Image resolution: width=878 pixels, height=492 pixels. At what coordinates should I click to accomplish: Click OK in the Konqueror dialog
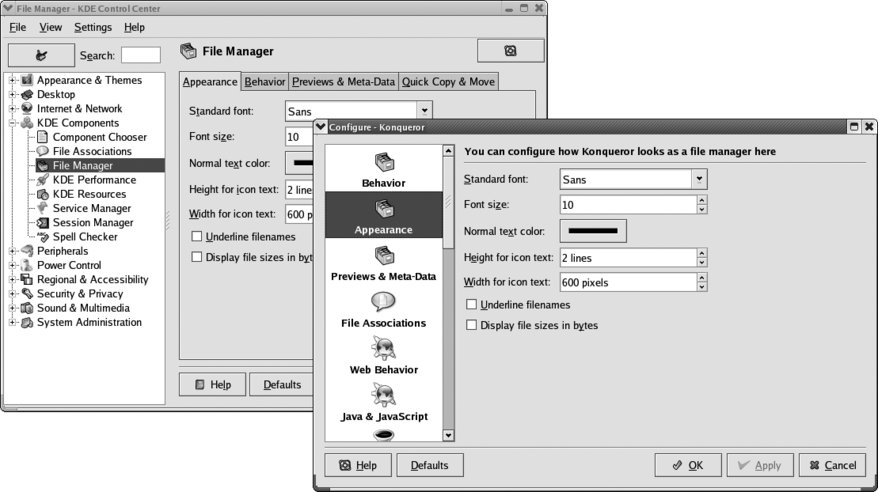[x=687, y=465]
